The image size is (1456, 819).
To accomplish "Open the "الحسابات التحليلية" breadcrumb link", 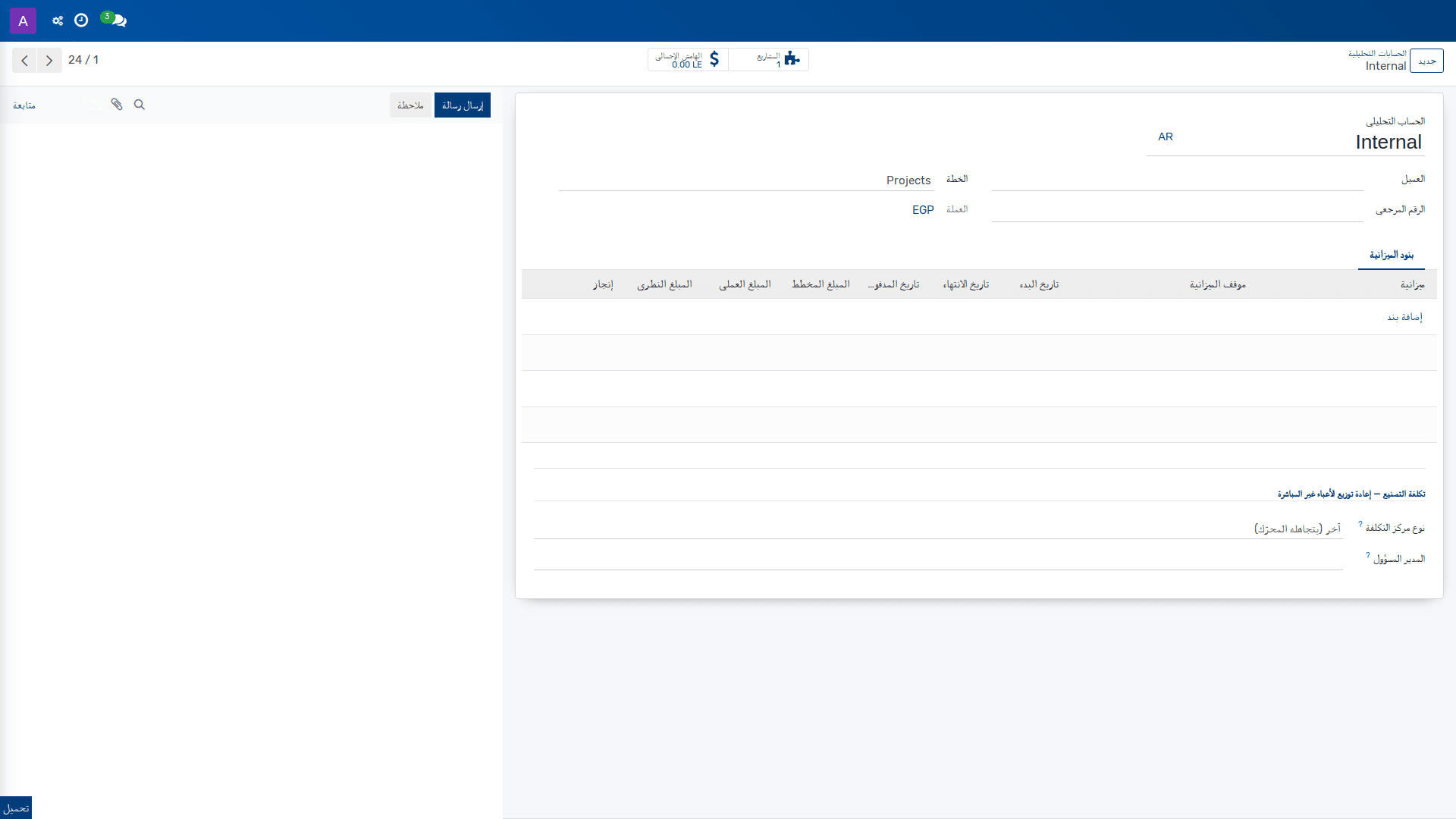I will point(1377,54).
